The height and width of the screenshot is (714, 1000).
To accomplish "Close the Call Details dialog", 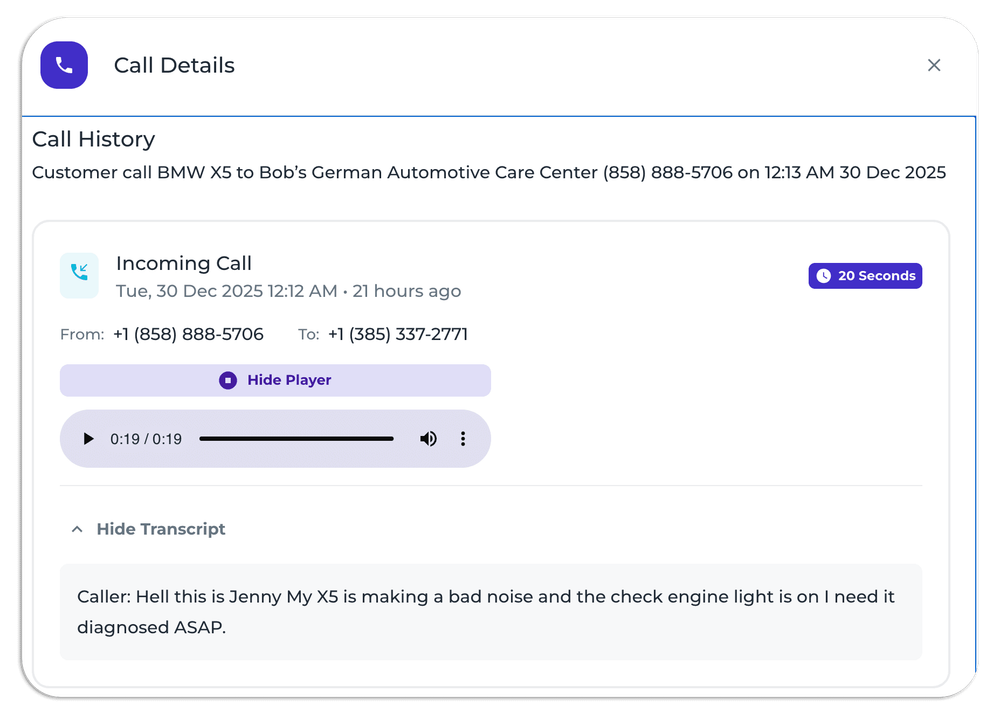I will (934, 65).
